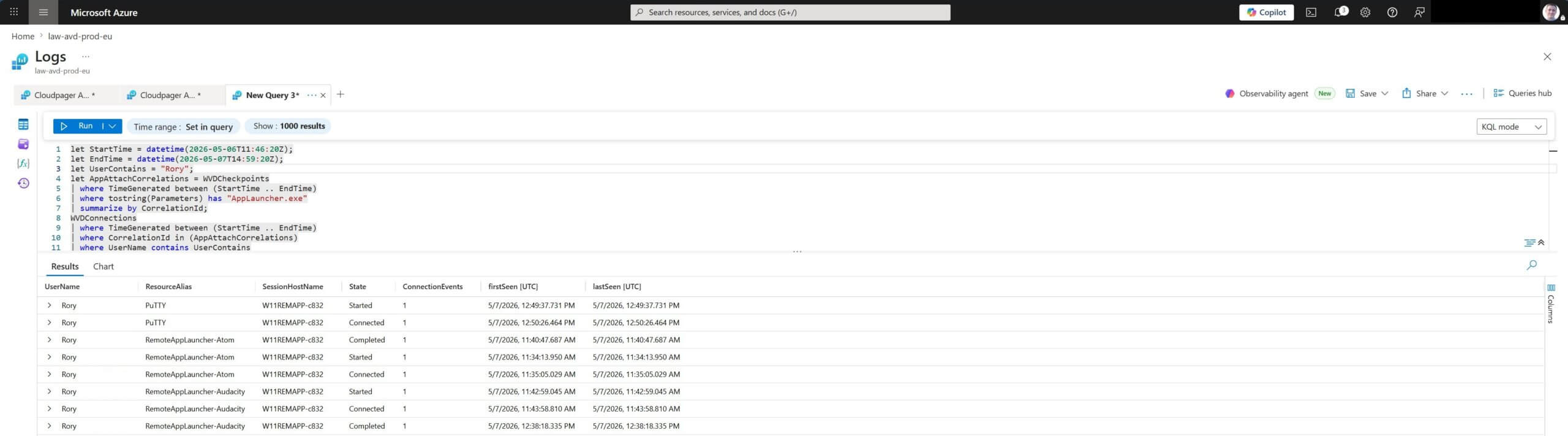1568x436 pixels.
Task: Change Show 1000 results limit
Action: click(288, 126)
